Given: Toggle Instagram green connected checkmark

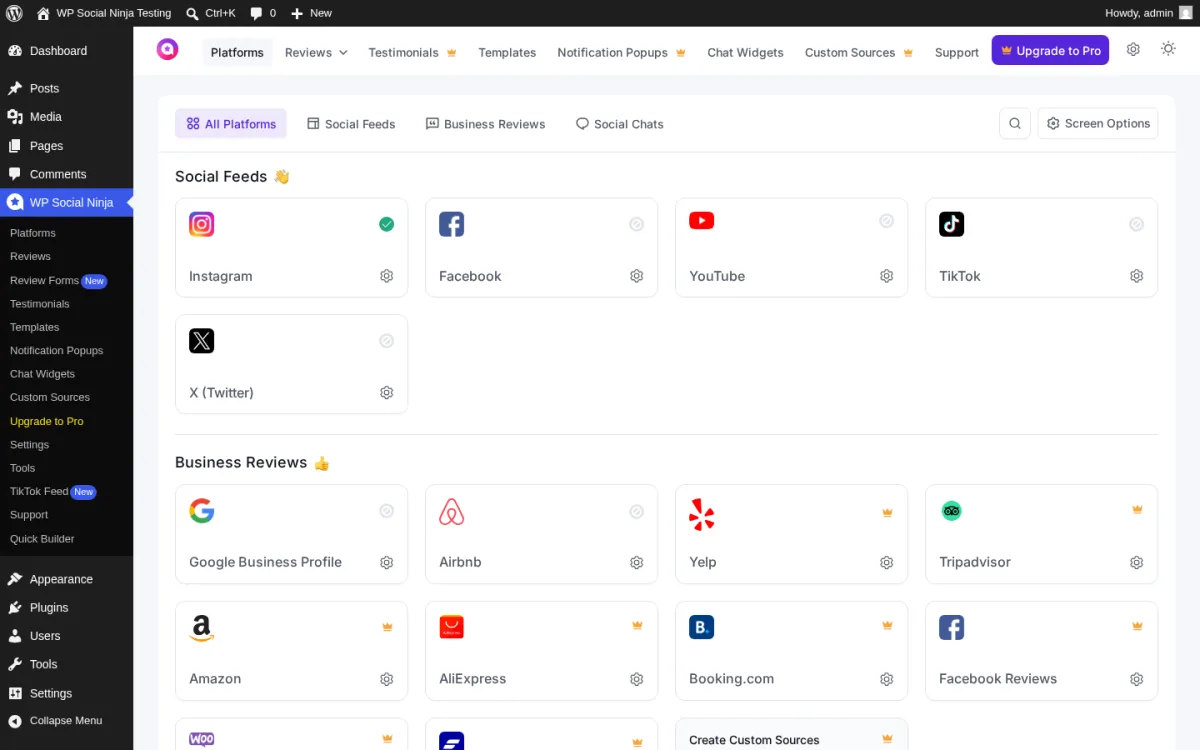Looking at the screenshot, I should click(x=387, y=224).
